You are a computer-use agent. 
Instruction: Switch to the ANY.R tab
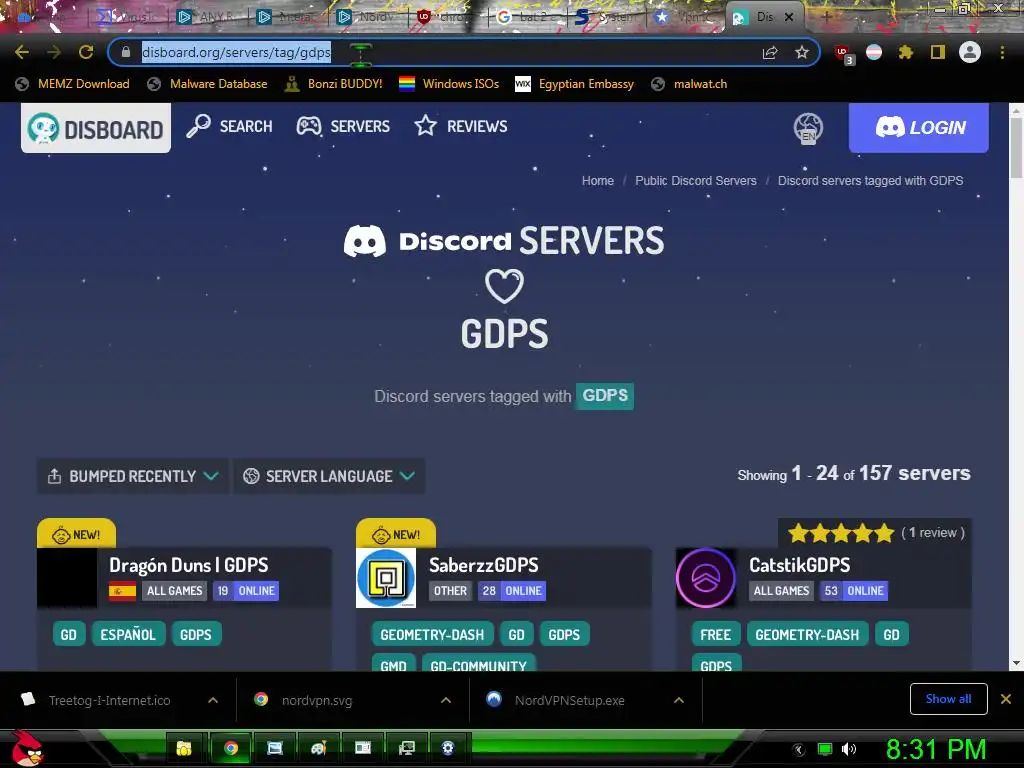(x=208, y=17)
